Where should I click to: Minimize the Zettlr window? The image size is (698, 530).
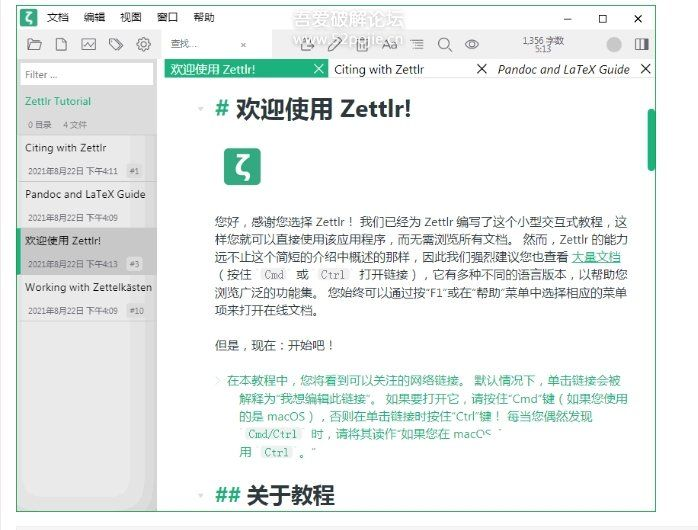click(x=568, y=19)
